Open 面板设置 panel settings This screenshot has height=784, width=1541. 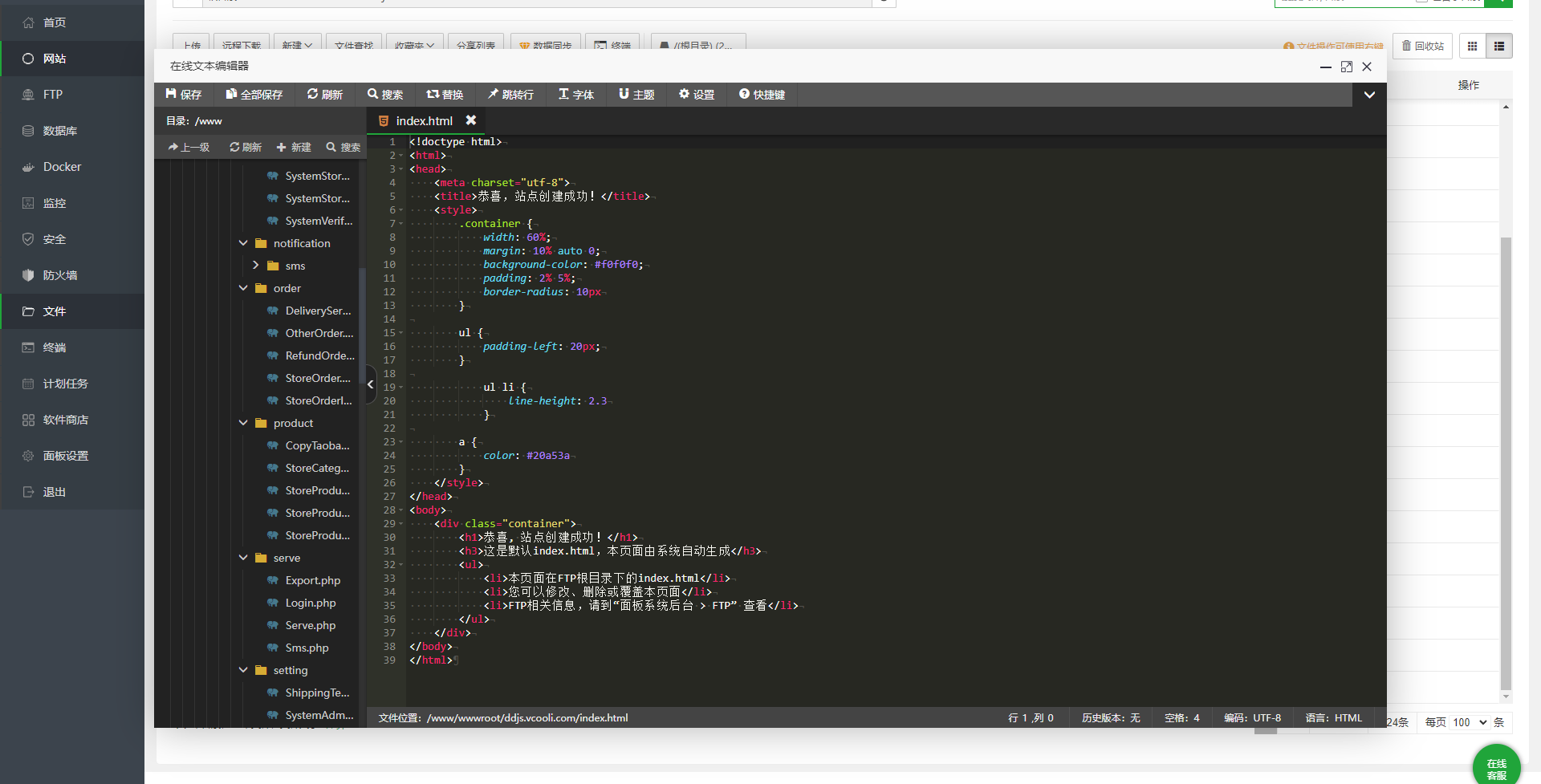coord(72,456)
